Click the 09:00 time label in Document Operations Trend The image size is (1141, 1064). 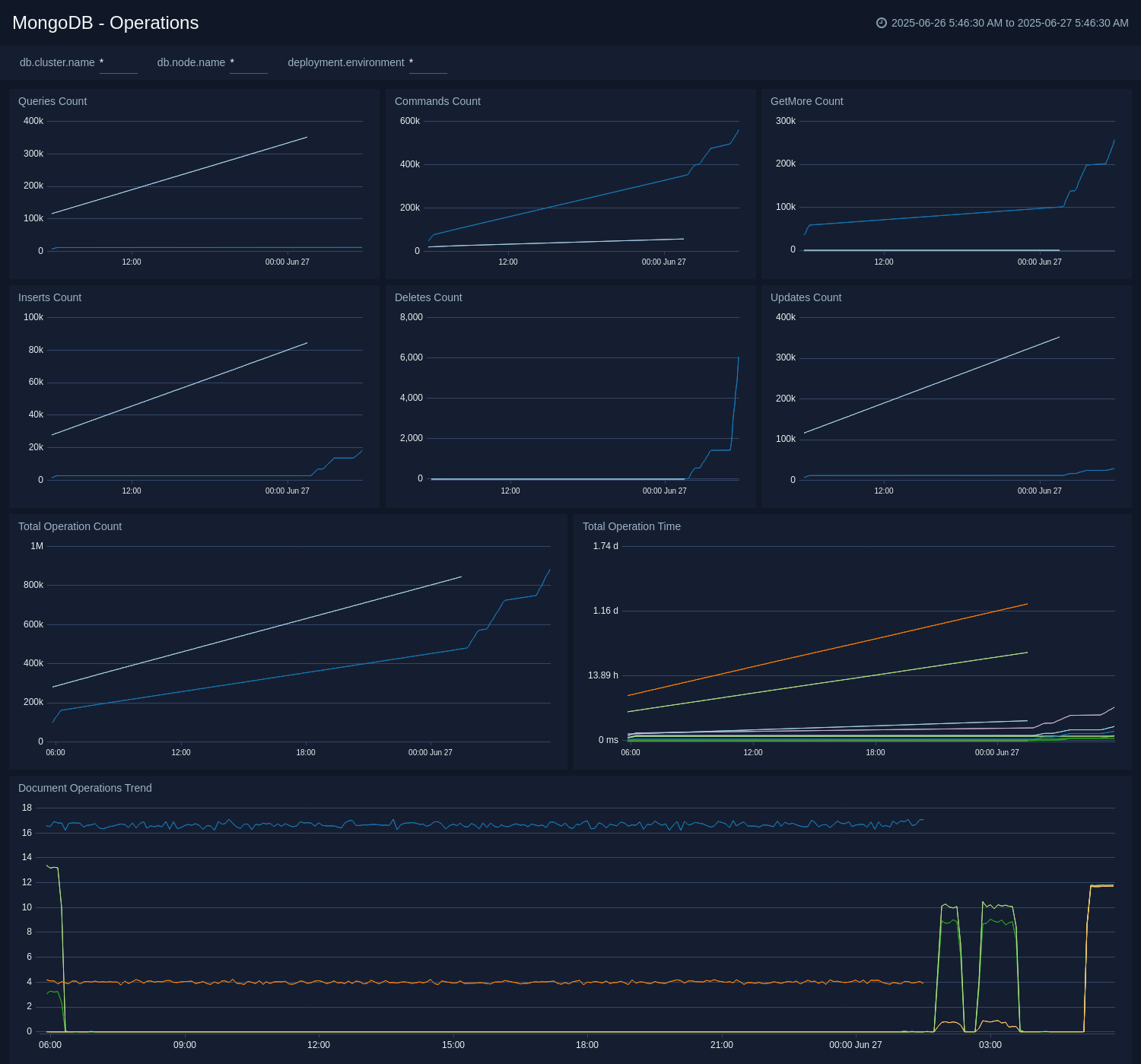185,1045
